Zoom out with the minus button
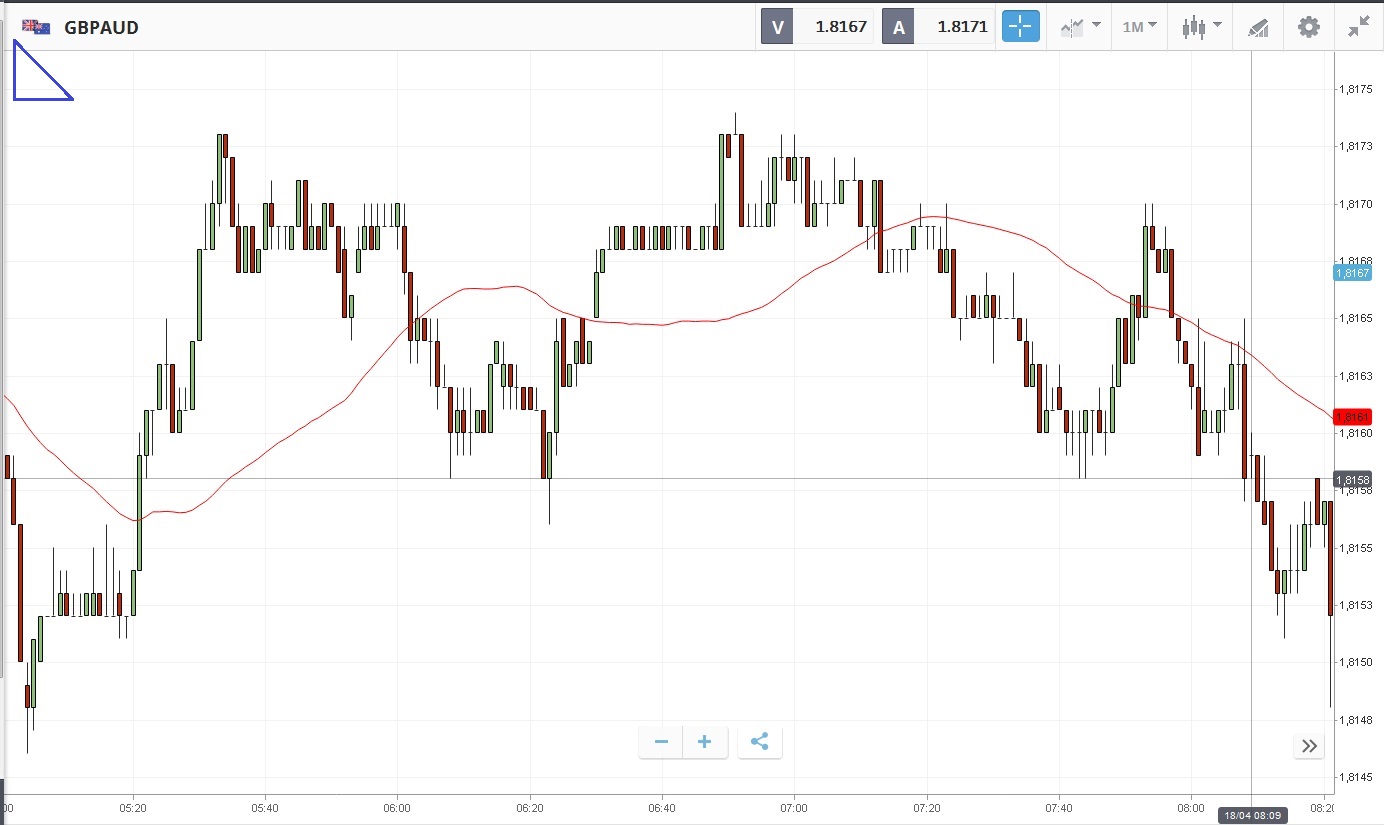 [661, 742]
